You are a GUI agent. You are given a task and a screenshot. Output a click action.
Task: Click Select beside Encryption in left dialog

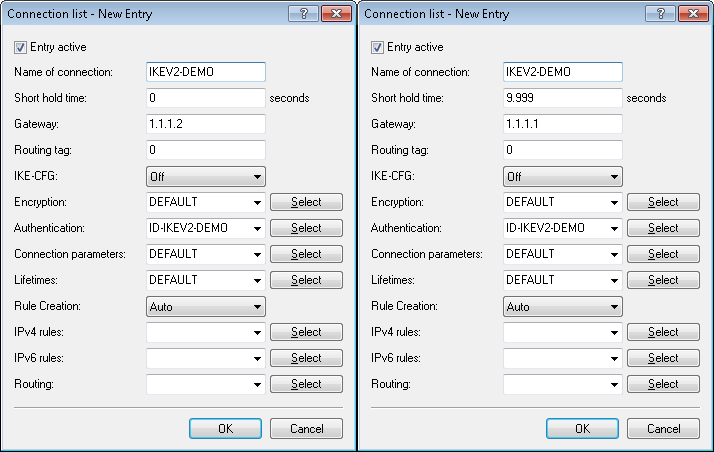306,202
